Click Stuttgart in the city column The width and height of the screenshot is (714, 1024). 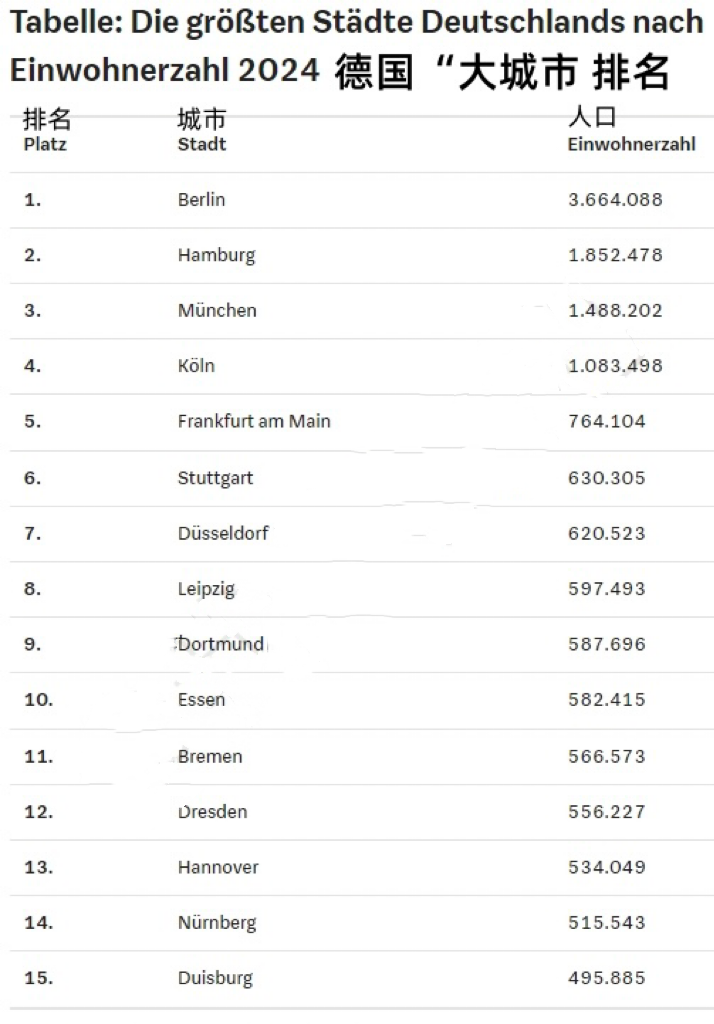click(215, 478)
